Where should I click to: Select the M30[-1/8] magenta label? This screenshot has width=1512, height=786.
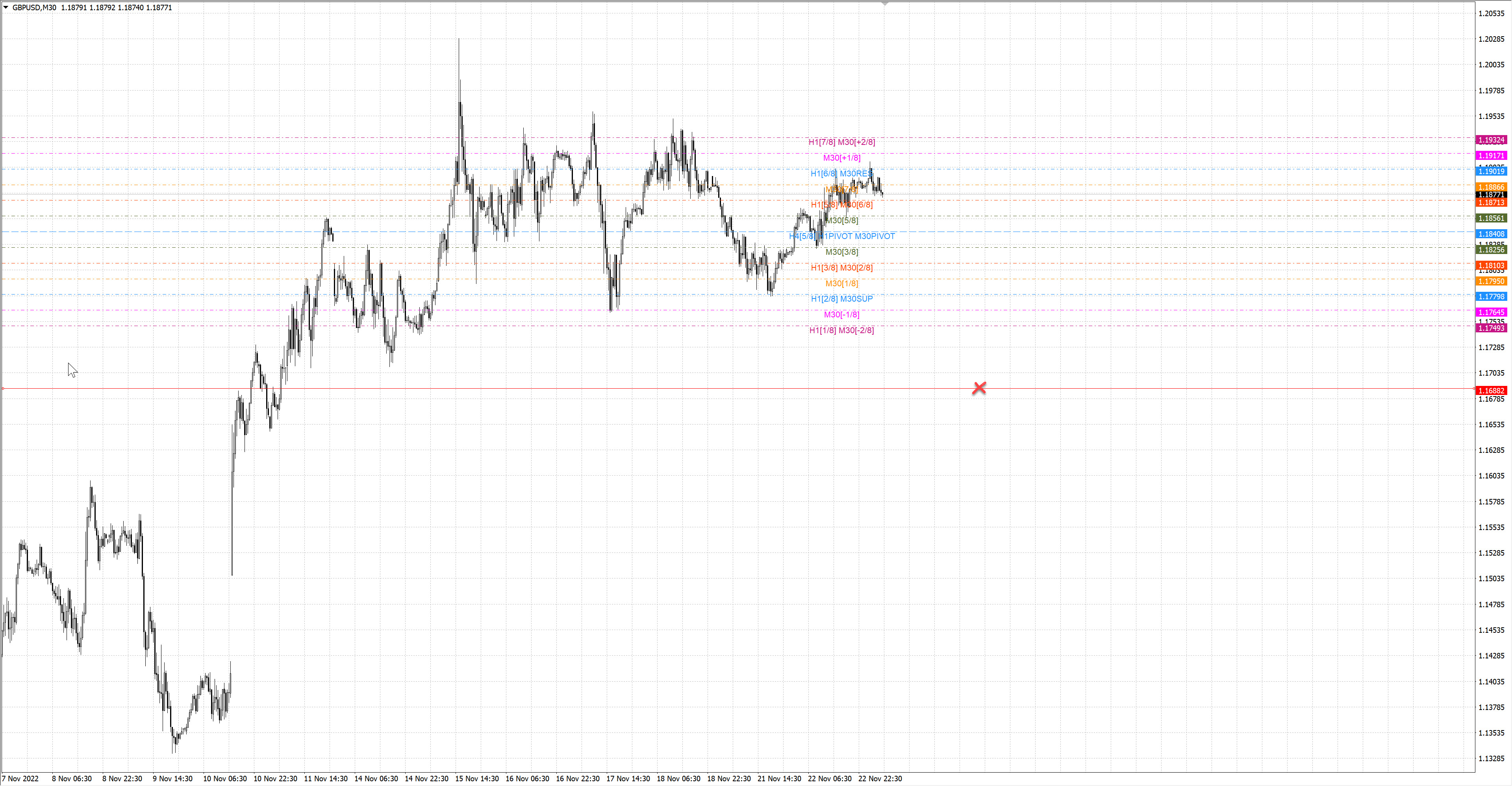[841, 315]
